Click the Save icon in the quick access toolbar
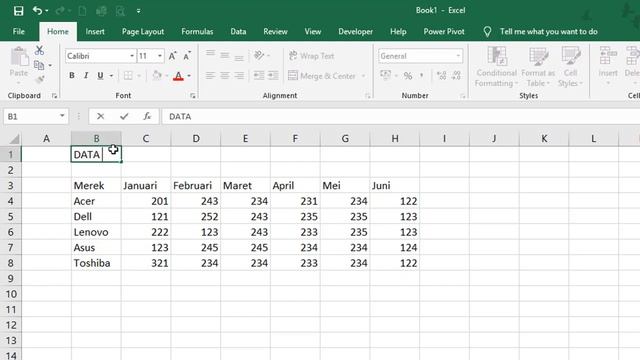 pyautogui.click(x=18, y=11)
